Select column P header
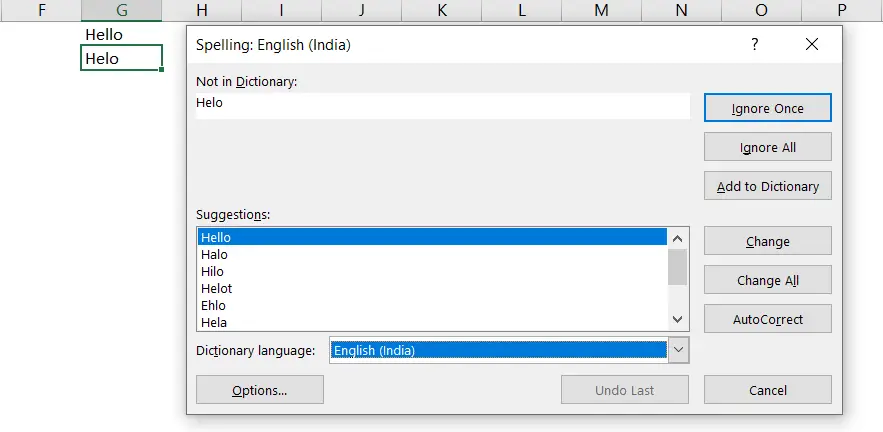The image size is (883, 432). 842,10
